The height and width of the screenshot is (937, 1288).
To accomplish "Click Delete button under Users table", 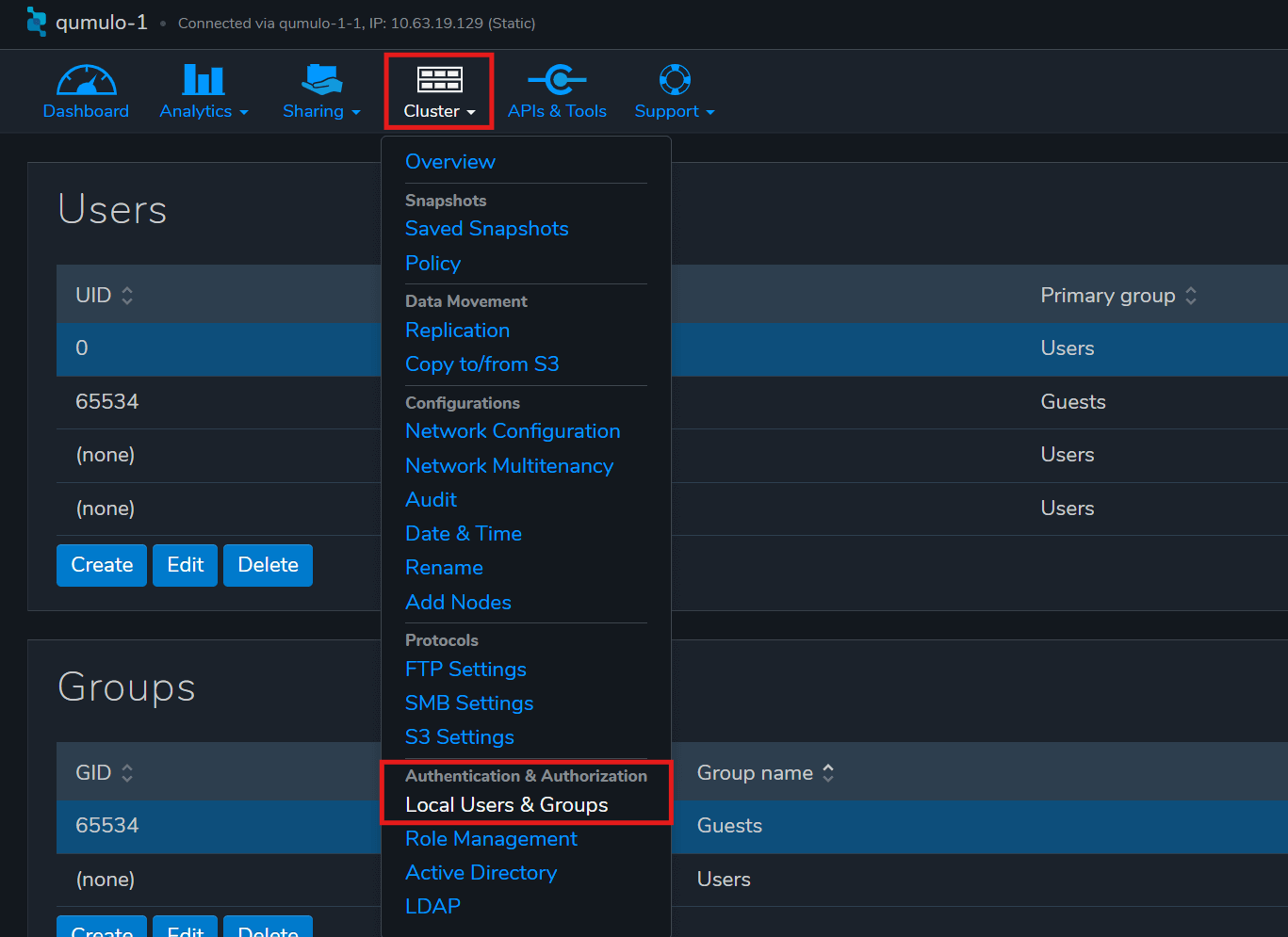I will (x=269, y=565).
